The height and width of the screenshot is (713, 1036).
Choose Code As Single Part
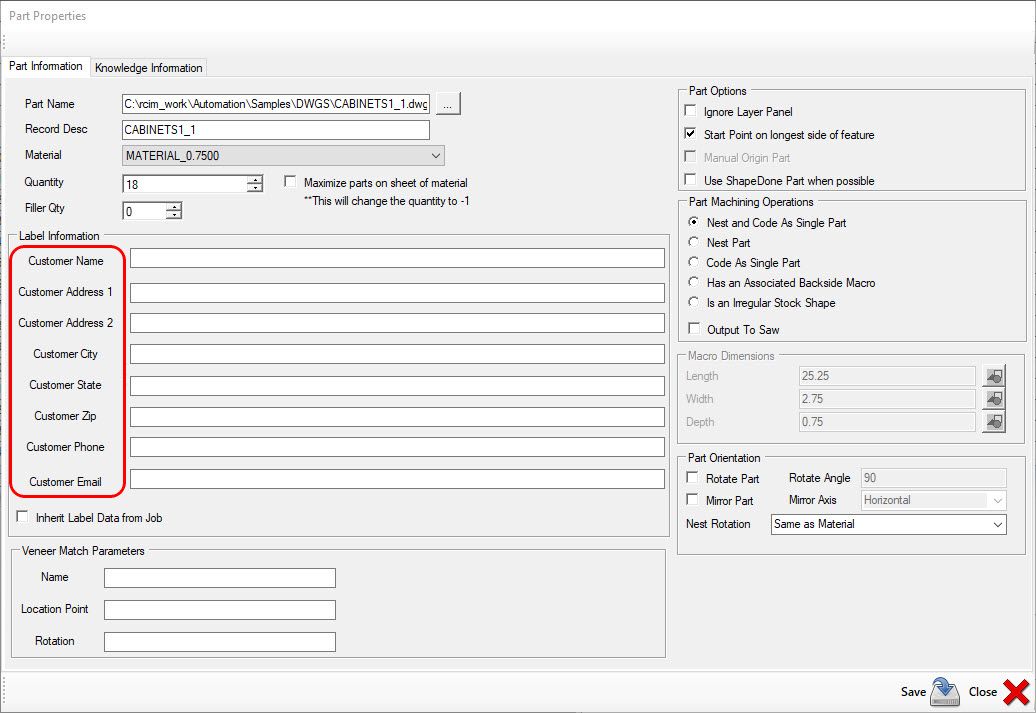pos(694,262)
